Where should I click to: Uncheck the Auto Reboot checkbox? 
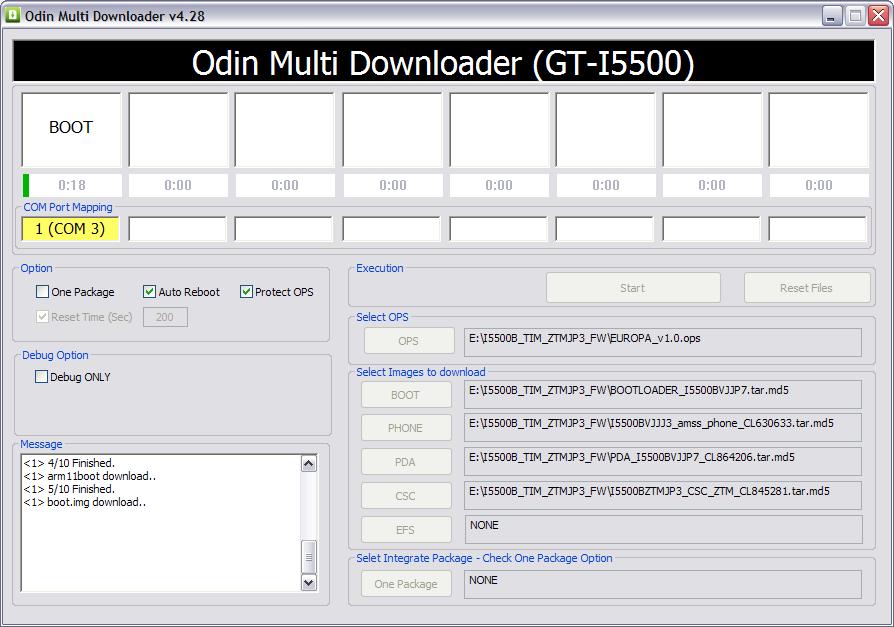point(149,292)
